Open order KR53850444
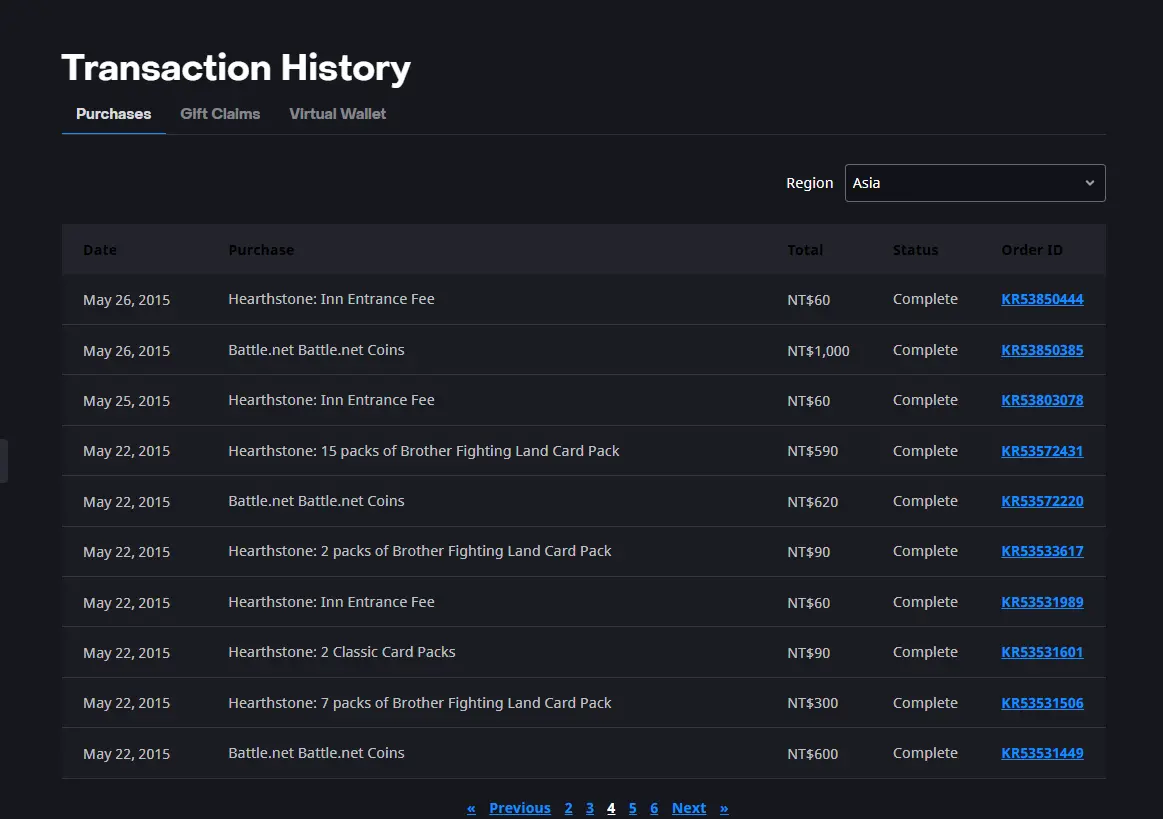This screenshot has height=819, width=1163. [1042, 299]
